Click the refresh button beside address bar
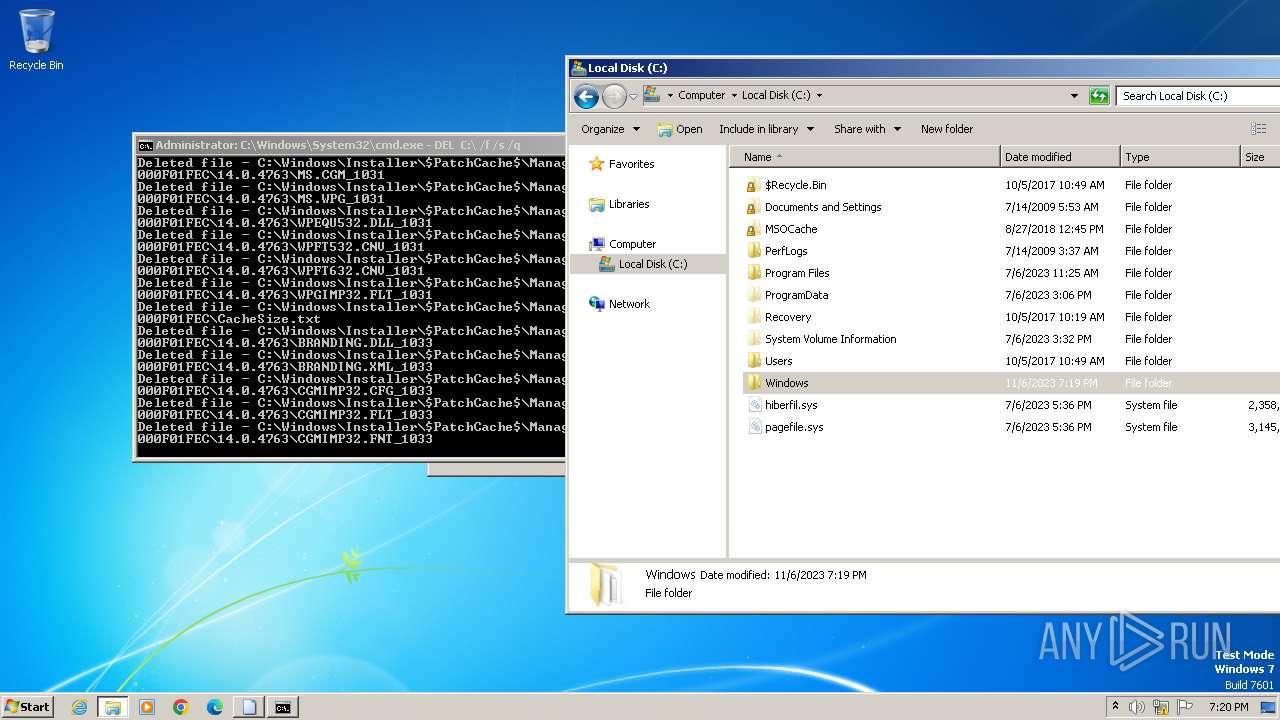 (1099, 96)
